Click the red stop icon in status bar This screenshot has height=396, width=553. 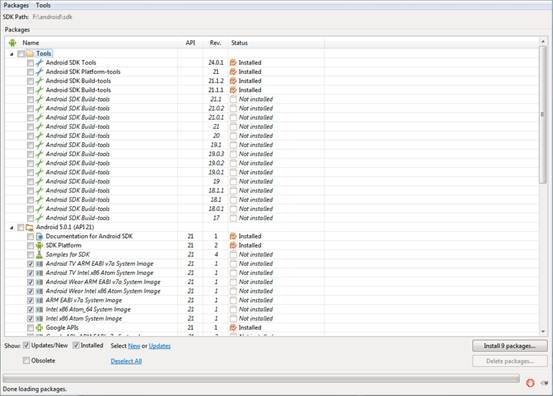[x=530, y=383]
